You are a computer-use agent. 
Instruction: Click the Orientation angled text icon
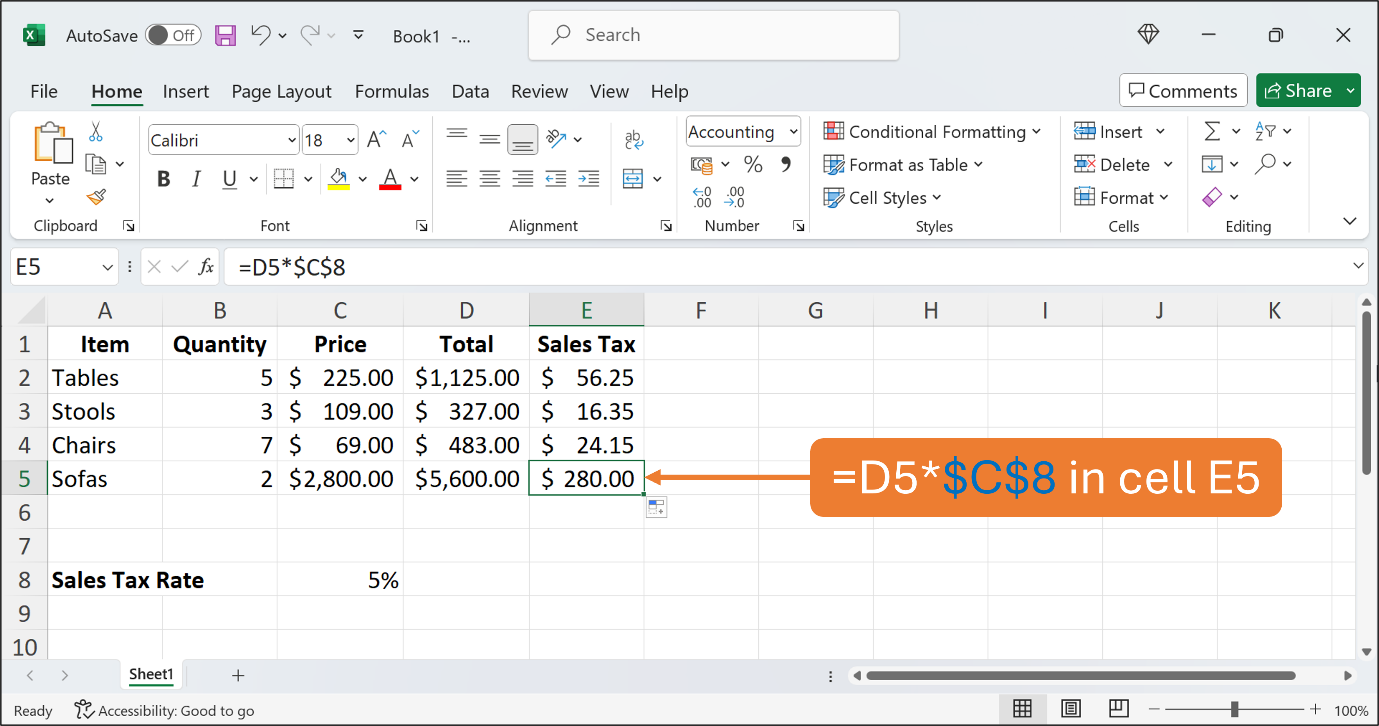(x=557, y=139)
